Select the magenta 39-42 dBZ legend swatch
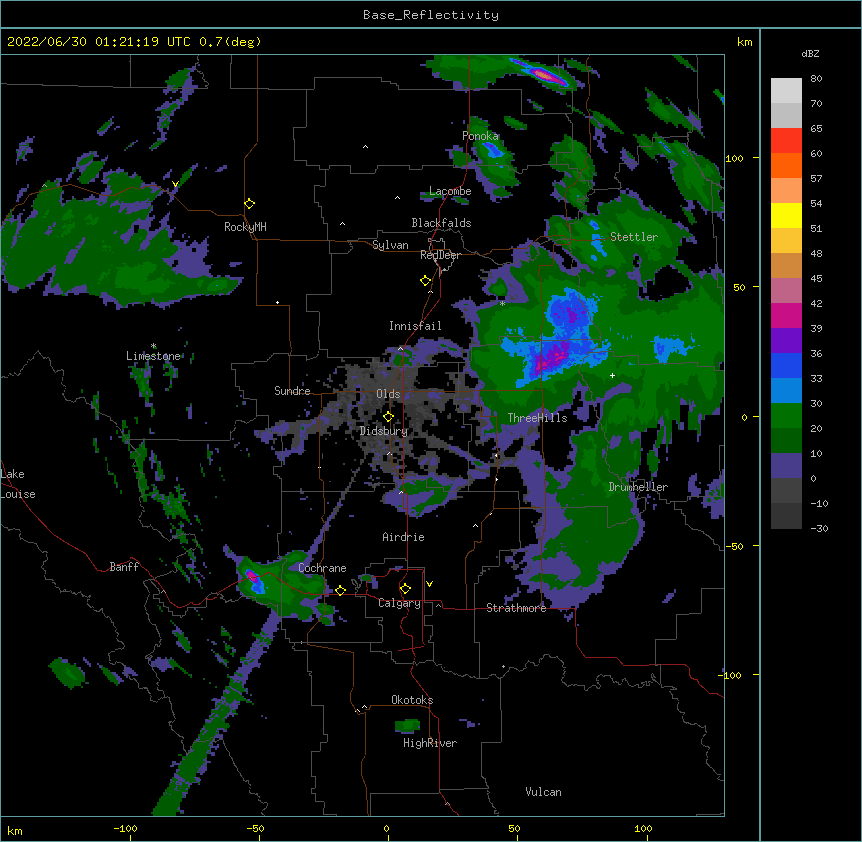 click(x=786, y=315)
